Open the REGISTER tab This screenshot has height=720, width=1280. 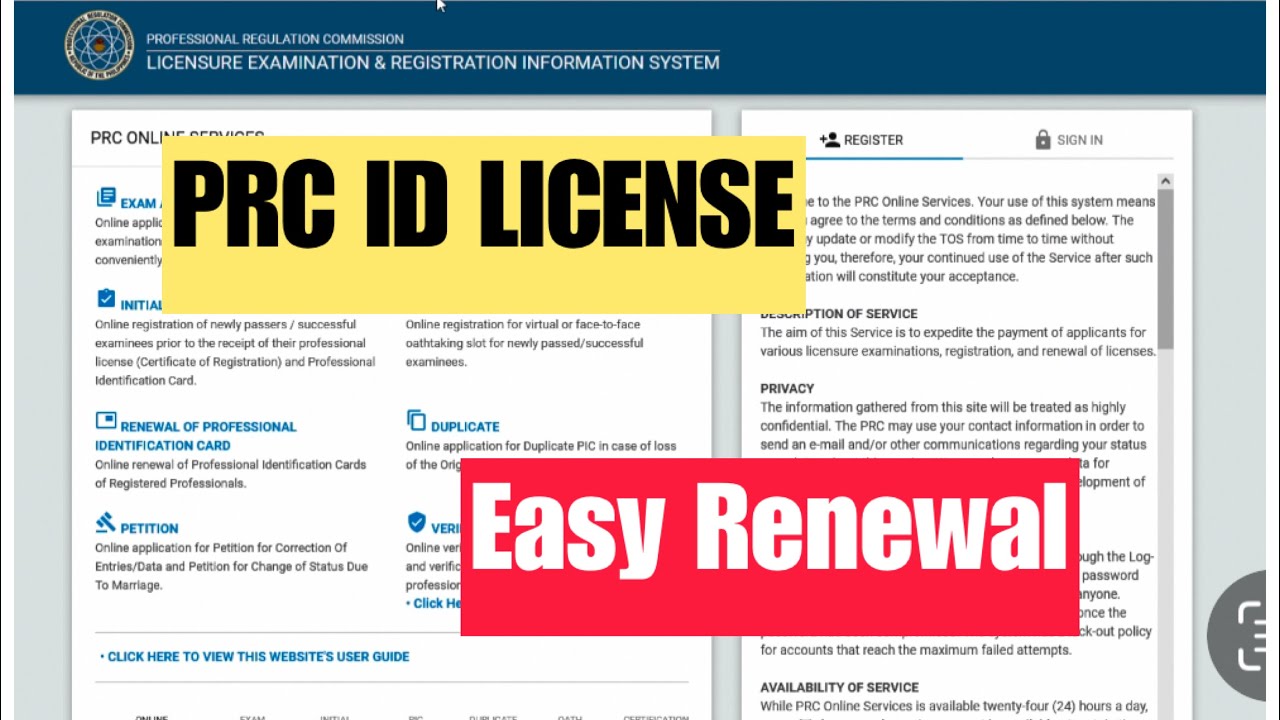pos(861,140)
